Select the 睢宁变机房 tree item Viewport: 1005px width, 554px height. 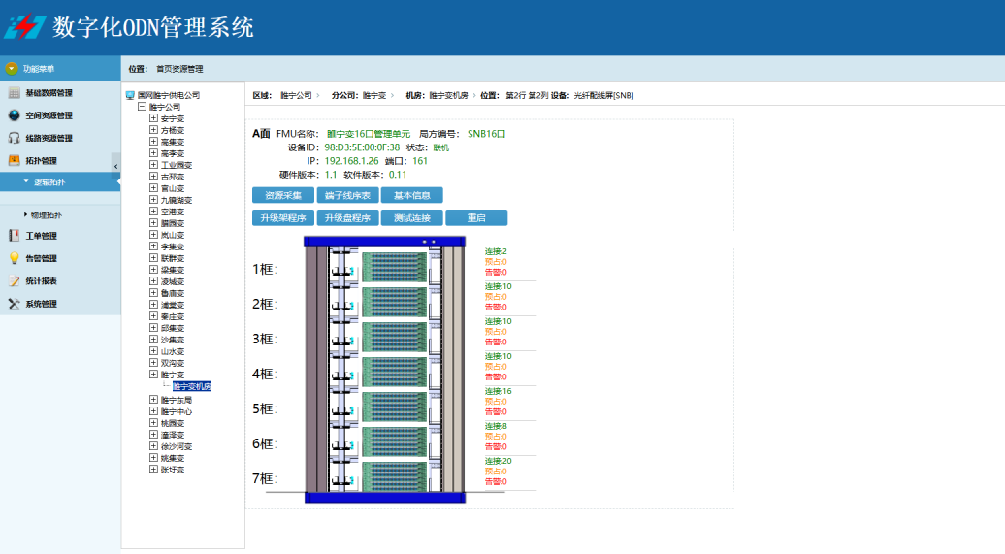point(192,386)
